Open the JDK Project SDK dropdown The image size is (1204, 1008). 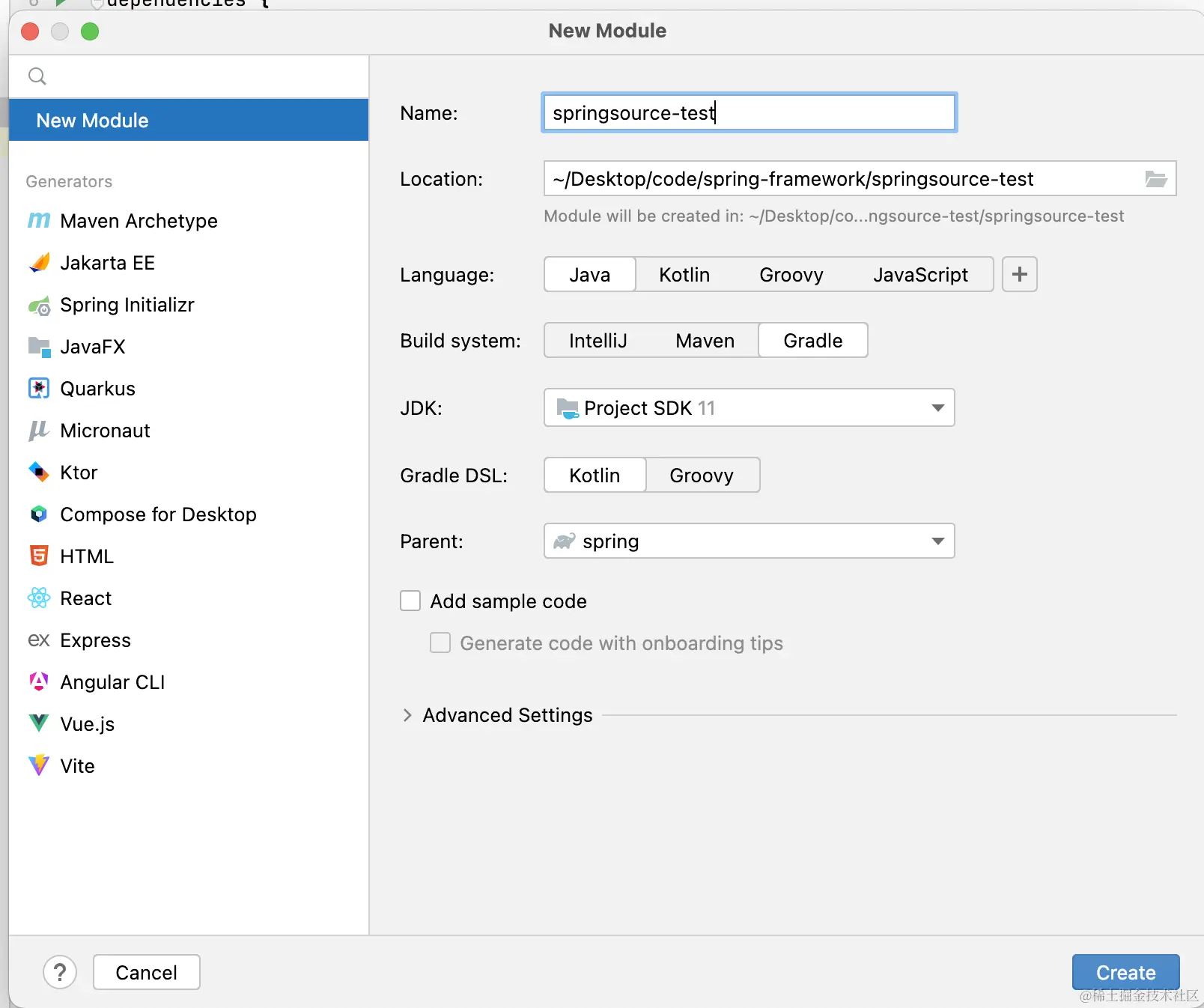(749, 408)
